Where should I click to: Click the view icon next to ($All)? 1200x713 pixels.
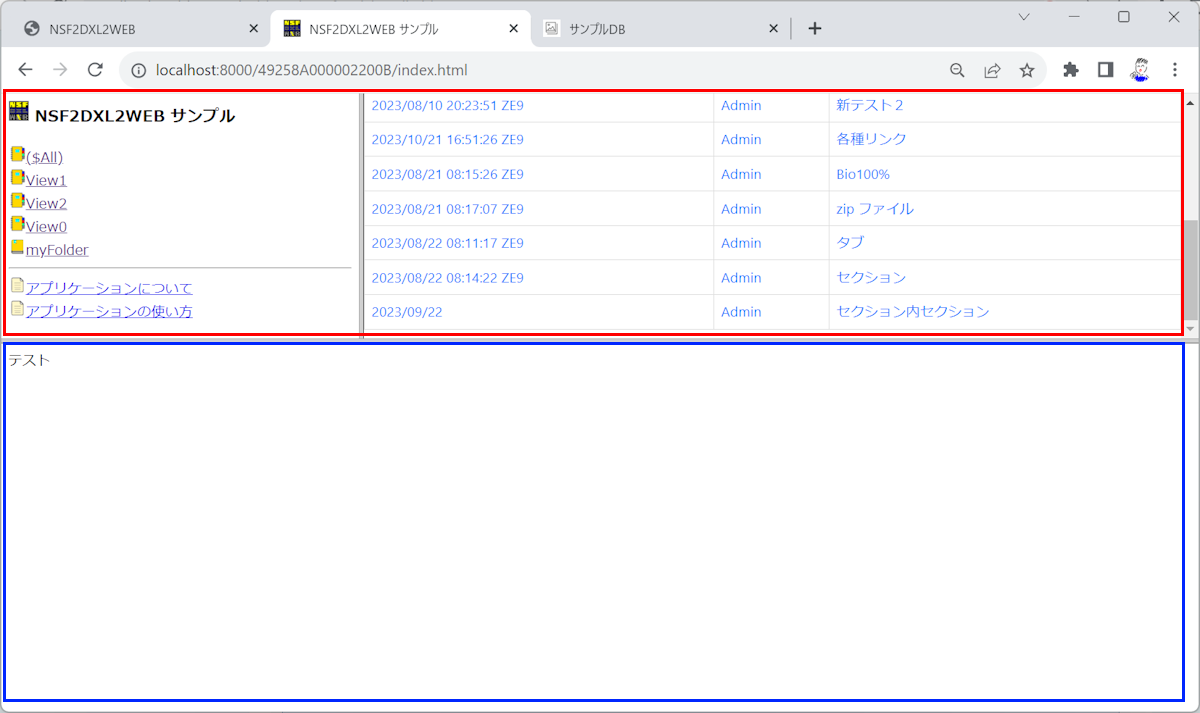point(18,154)
